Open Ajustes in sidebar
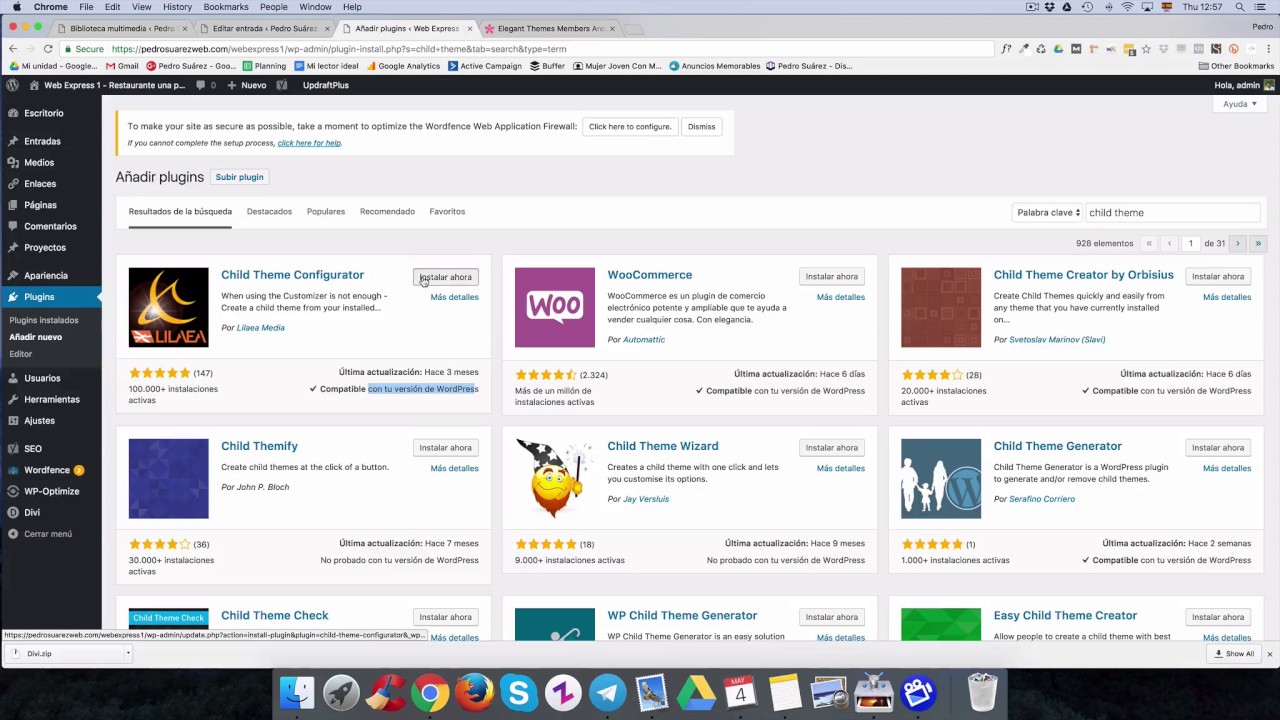This screenshot has height=720, width=1280. coord(39,420)
